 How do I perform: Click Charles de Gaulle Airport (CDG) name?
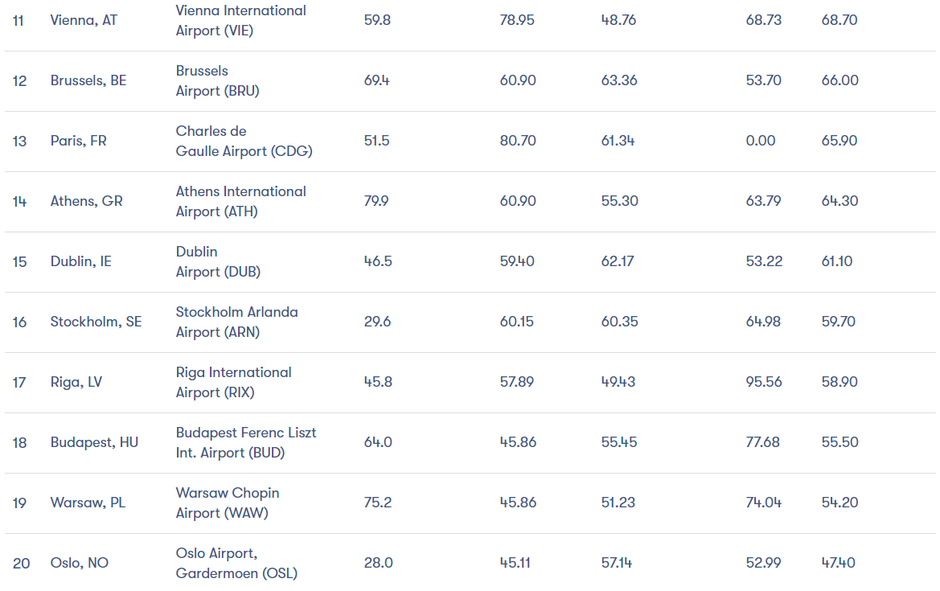(x=244, y=141)
